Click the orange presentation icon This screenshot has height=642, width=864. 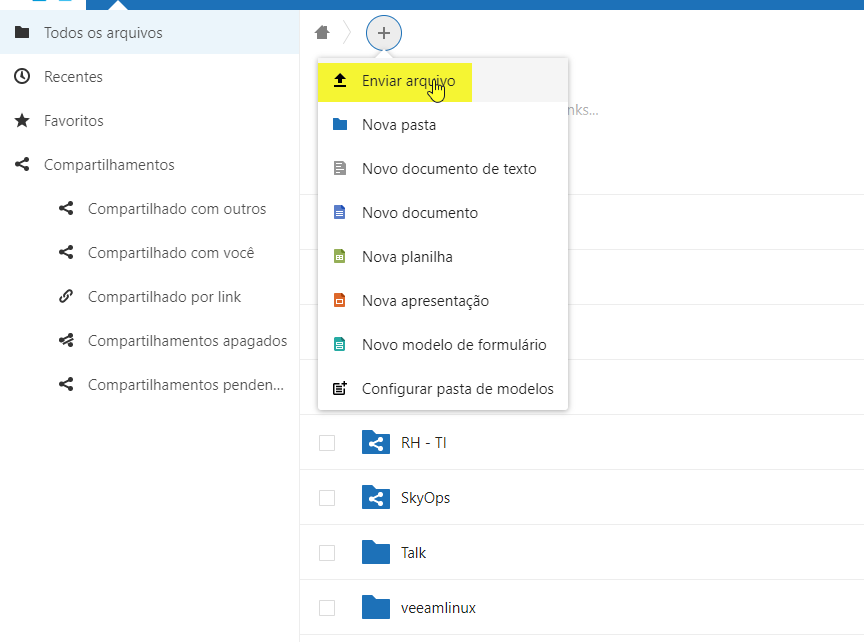pyautogui.click(x=340, y=300)
